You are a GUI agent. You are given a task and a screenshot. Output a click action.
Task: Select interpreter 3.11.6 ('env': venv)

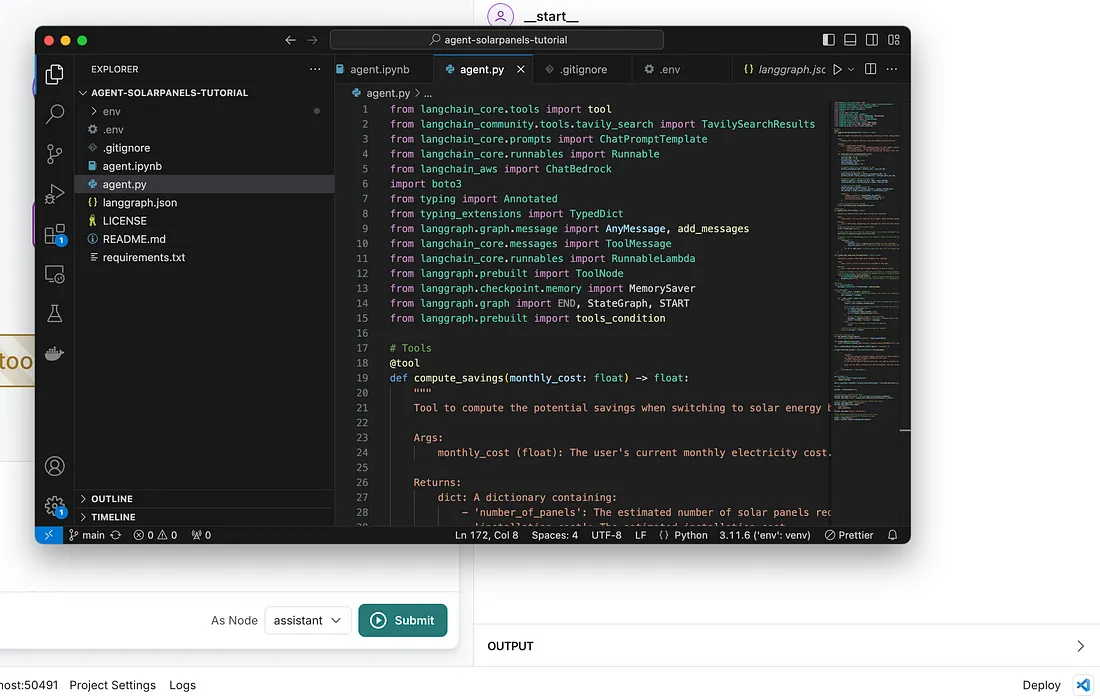tap(764, 535)
